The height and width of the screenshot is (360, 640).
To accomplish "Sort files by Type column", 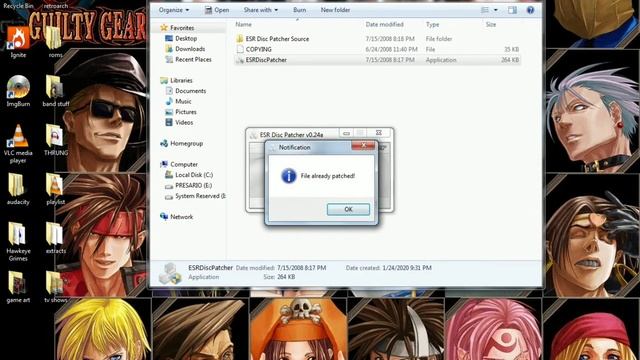I will pos(432,24).
